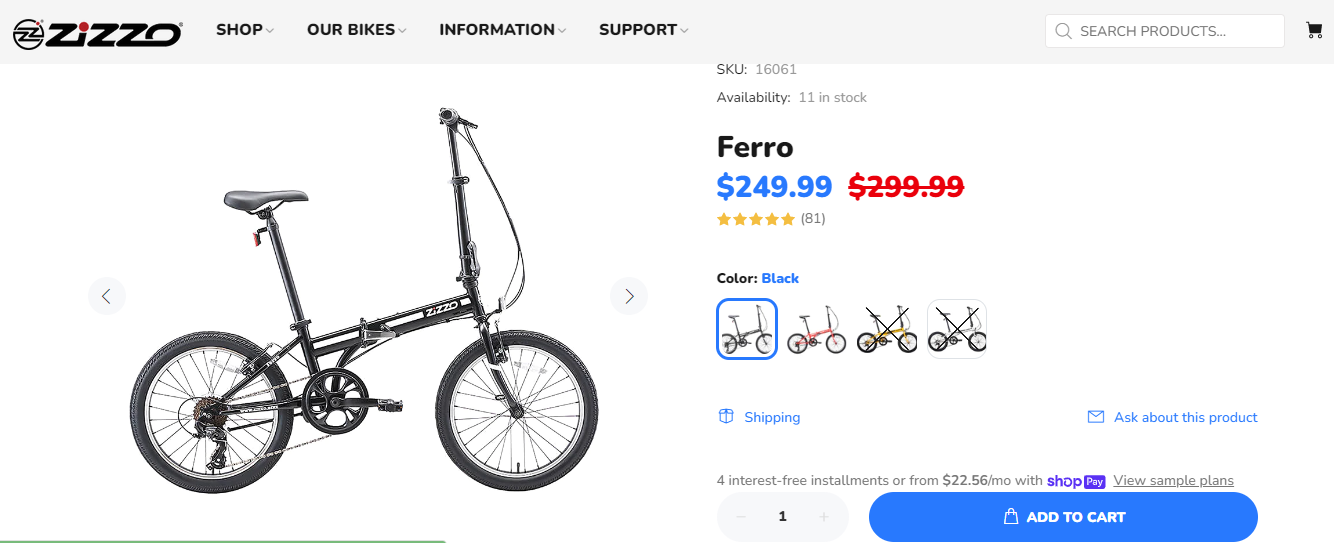Show next product image arrow
This screenshot has width=1334, height=543.
629,296
